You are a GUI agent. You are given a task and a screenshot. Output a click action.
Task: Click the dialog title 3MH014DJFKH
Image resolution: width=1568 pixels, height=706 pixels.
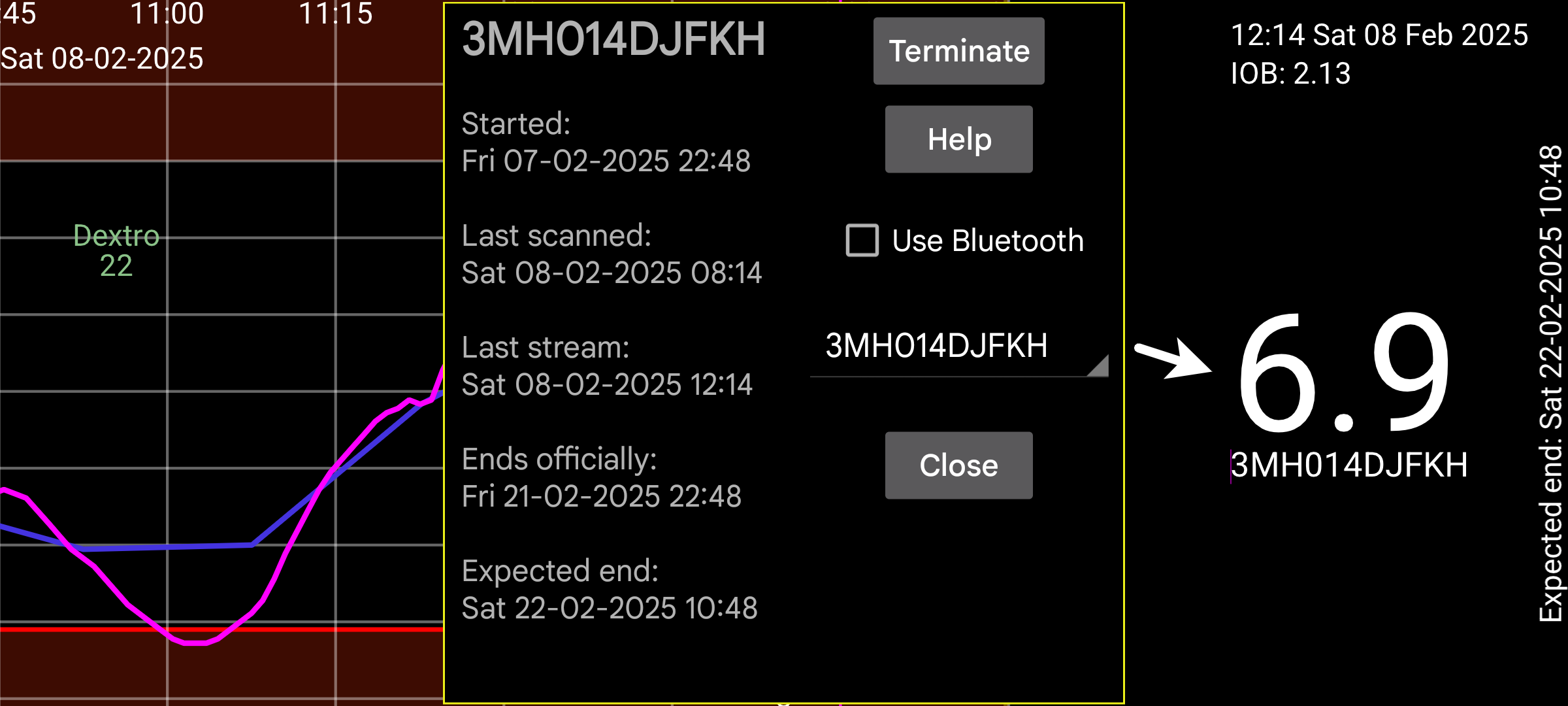pyautogui.click(x=613, y=39)
